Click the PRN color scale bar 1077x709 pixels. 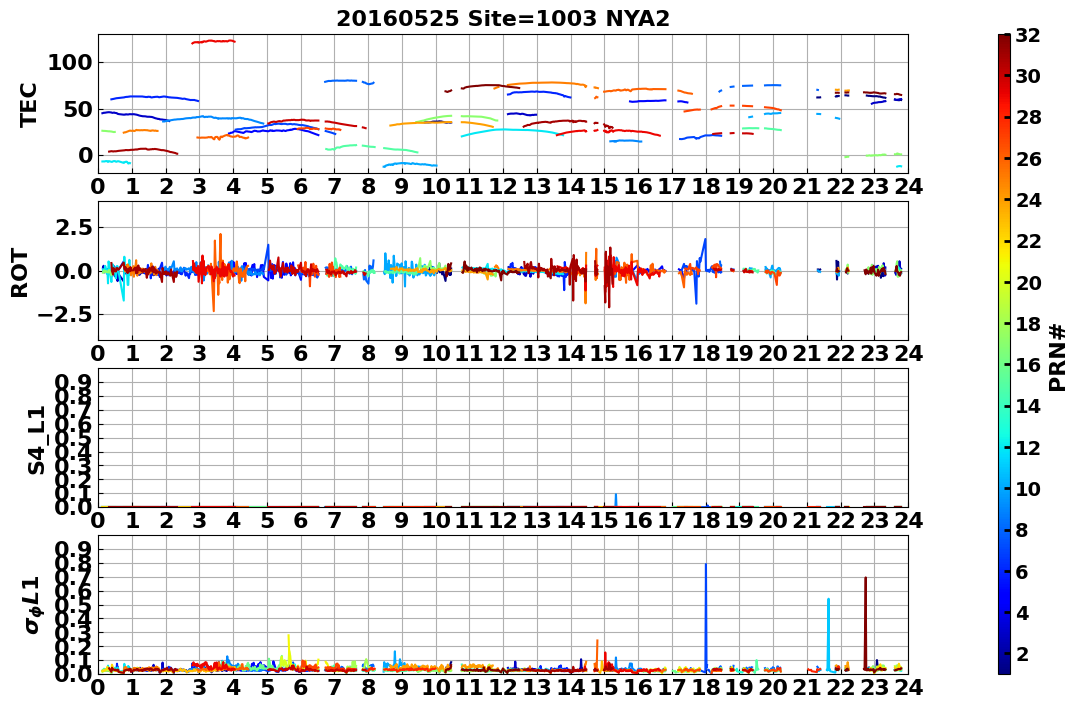[x=1004, y=354]
